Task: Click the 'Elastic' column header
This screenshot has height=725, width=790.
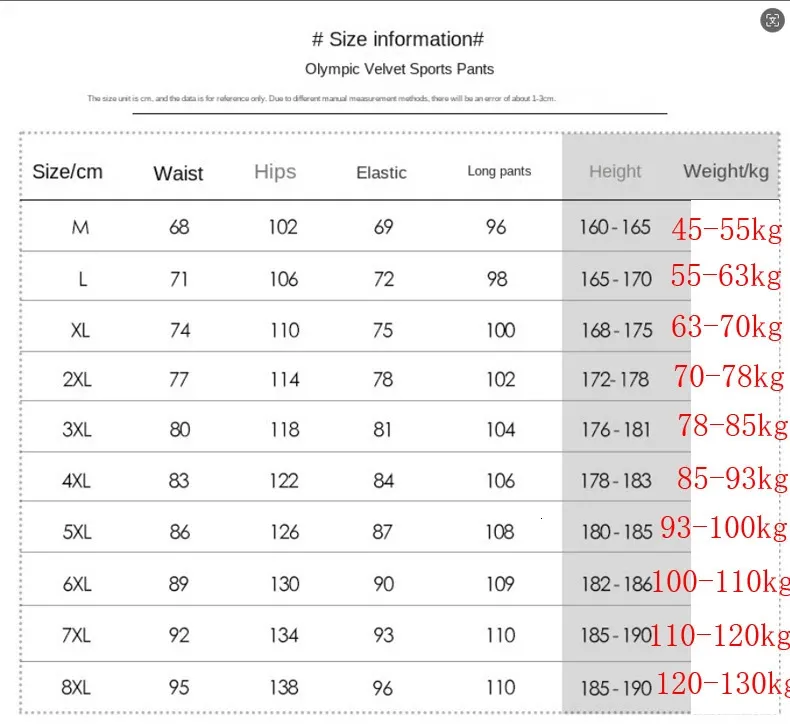Action: [381, 173]
